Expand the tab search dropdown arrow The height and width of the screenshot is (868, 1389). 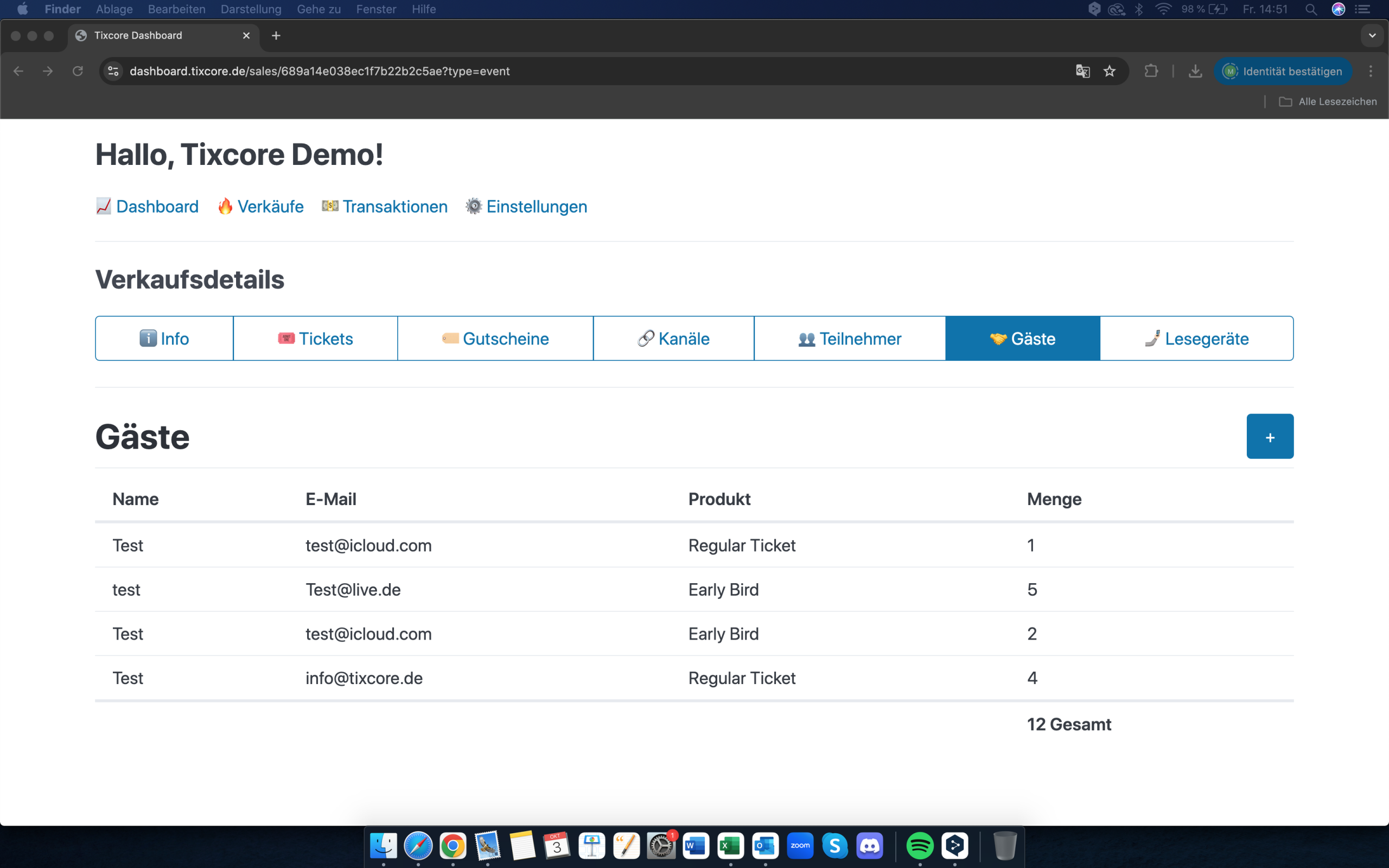(x=1372, y=36)
